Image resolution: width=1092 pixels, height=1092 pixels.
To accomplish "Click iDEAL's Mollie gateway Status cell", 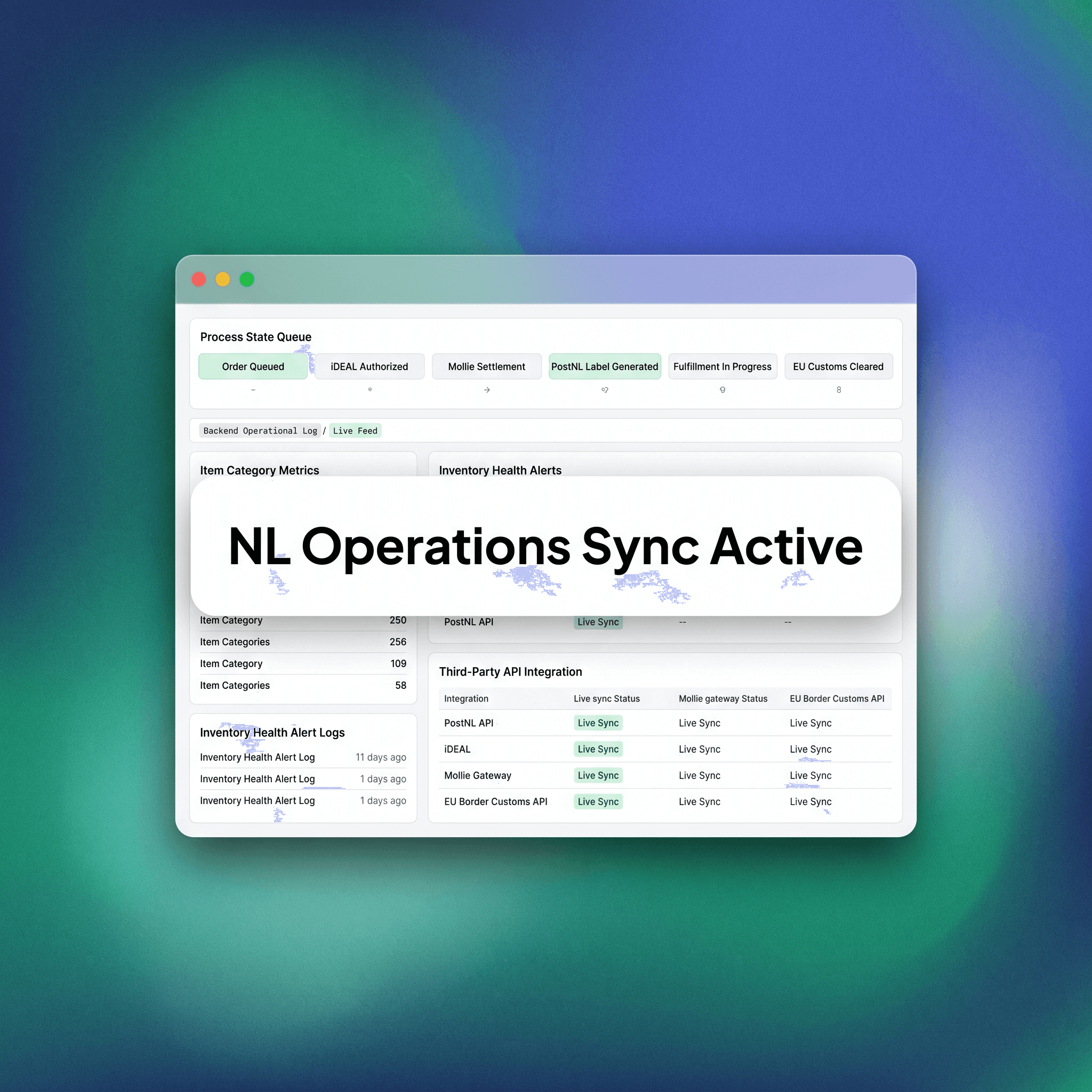I will pyautogui.click(x=699, y=749).
